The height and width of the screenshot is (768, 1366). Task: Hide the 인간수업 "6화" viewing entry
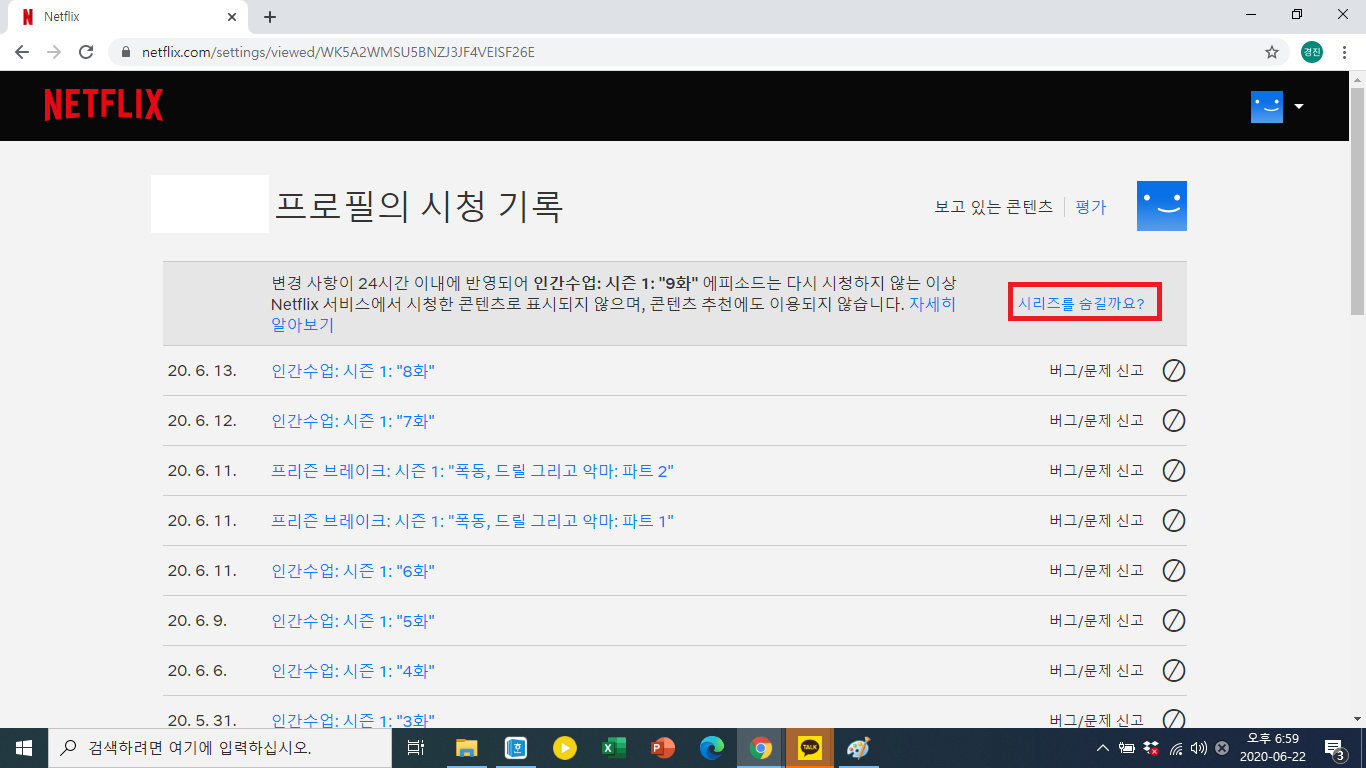[1174, 571]
